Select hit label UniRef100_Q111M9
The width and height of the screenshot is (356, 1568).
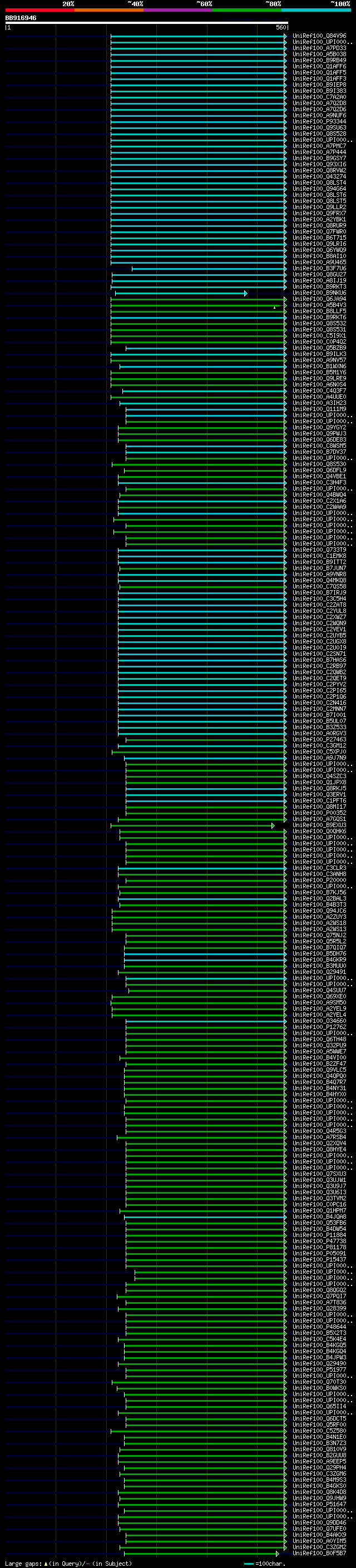(x=319, y=409)
